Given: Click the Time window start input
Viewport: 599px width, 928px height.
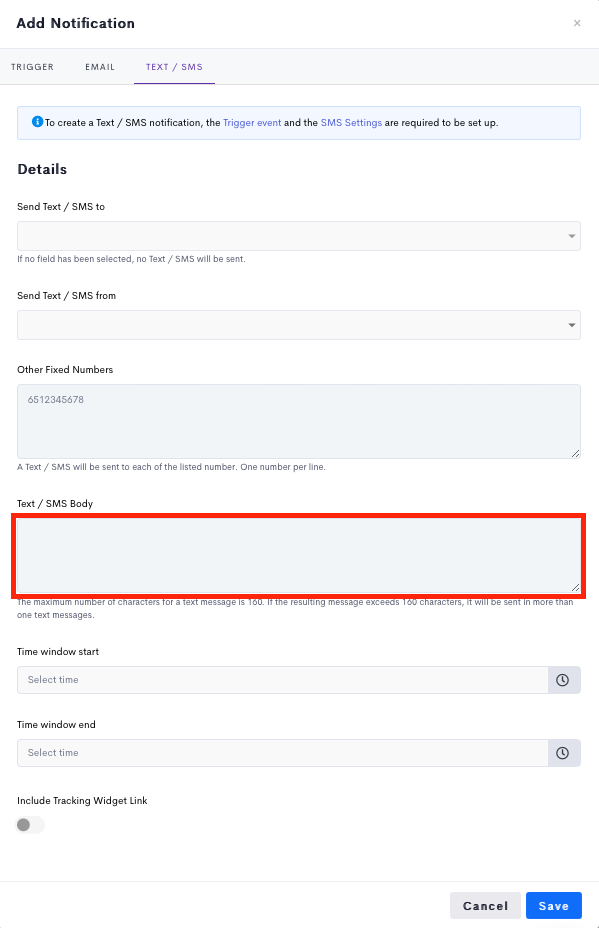Looking at the screenshot, I should [x=283, y=680].
